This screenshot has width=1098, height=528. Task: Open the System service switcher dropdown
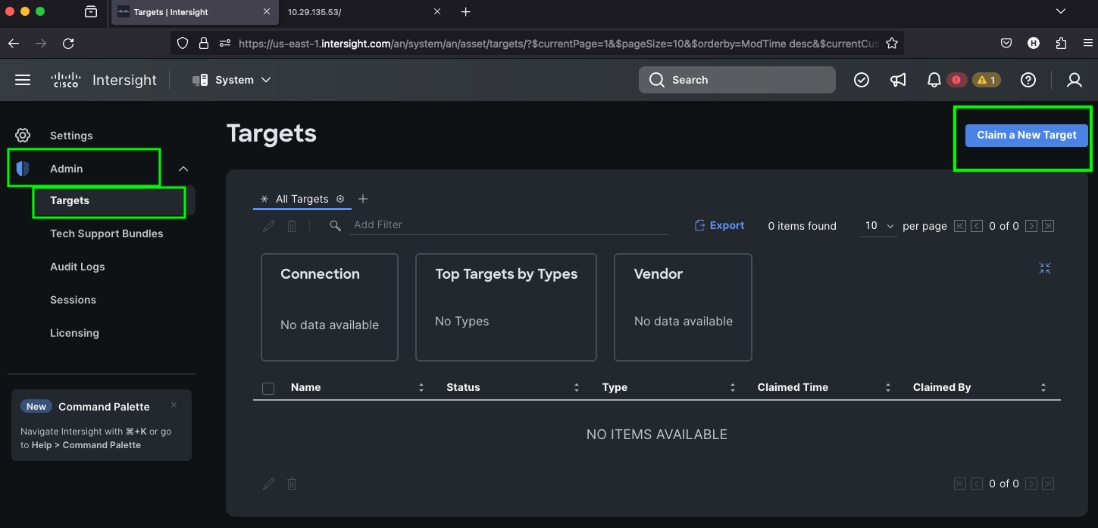[232, 80]
